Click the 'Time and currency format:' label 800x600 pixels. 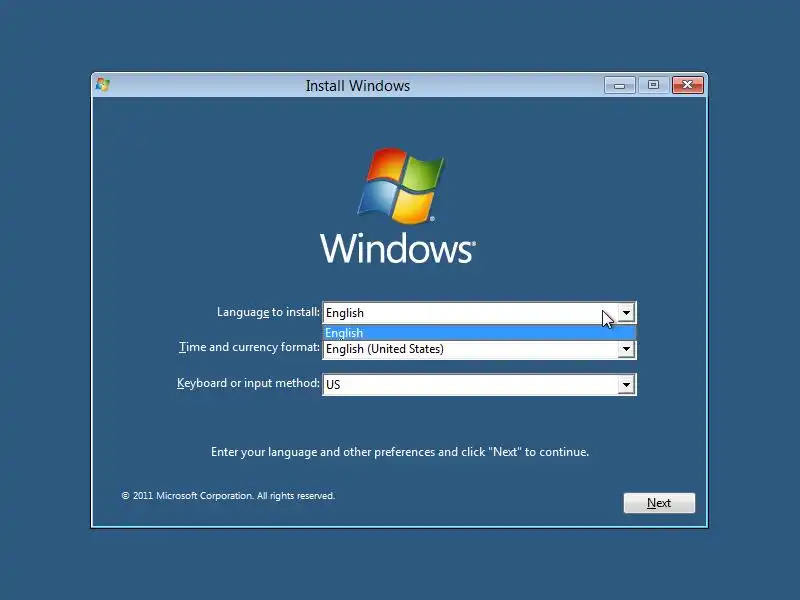pos(249,347)
